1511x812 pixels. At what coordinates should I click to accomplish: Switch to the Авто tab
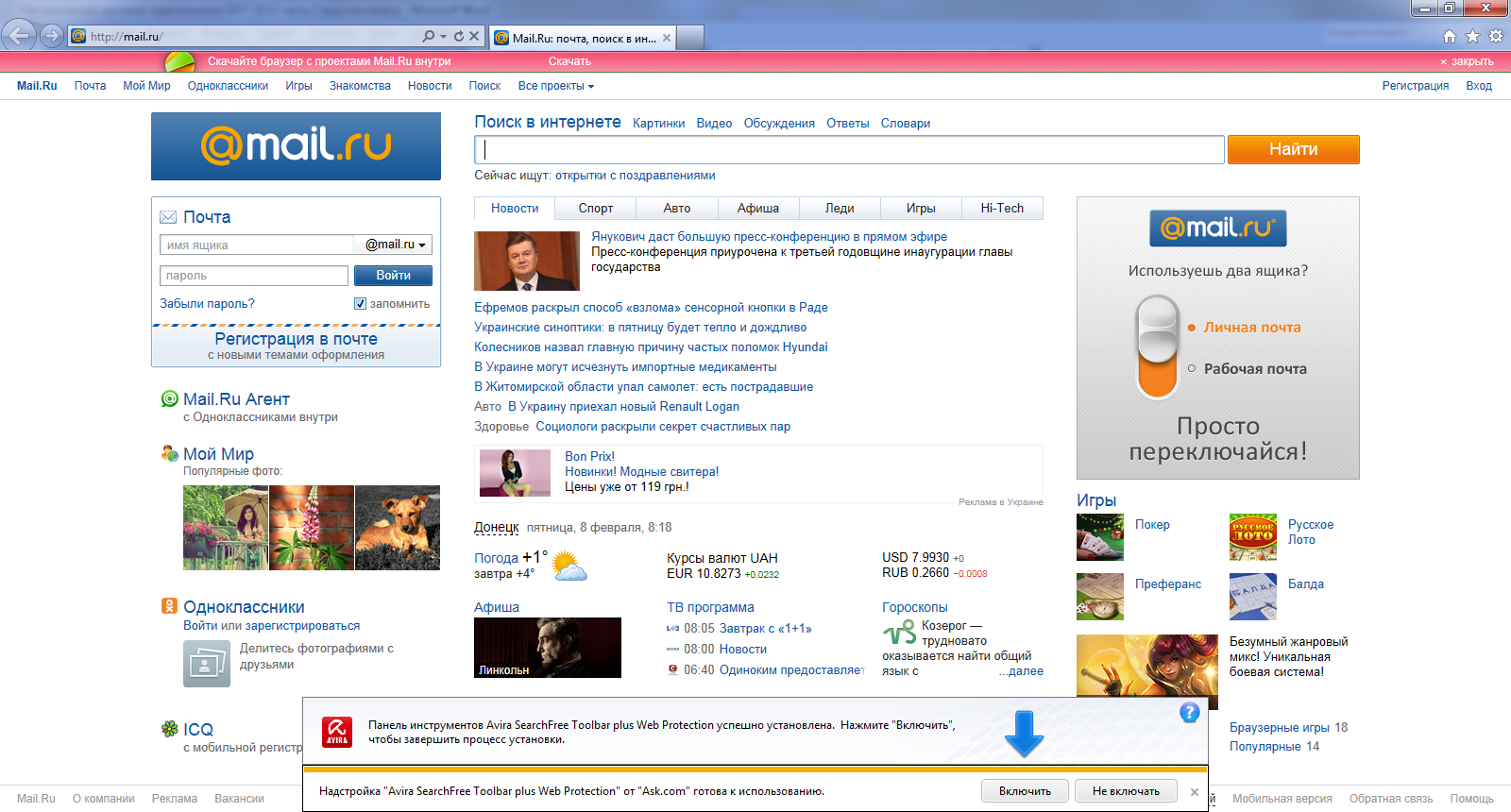(x=677, y=209)
